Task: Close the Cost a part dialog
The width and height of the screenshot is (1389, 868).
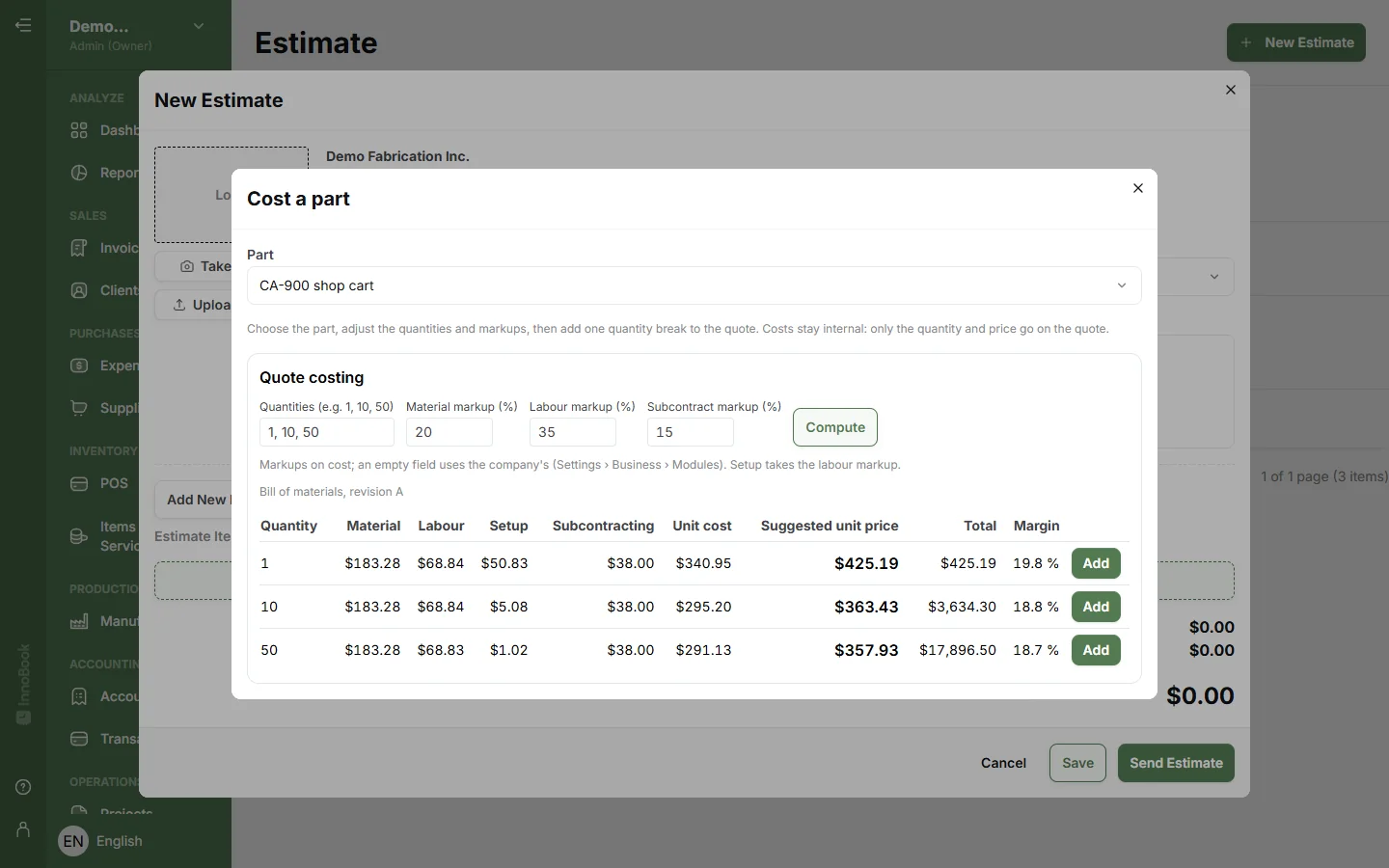Action: [1138, 188]
